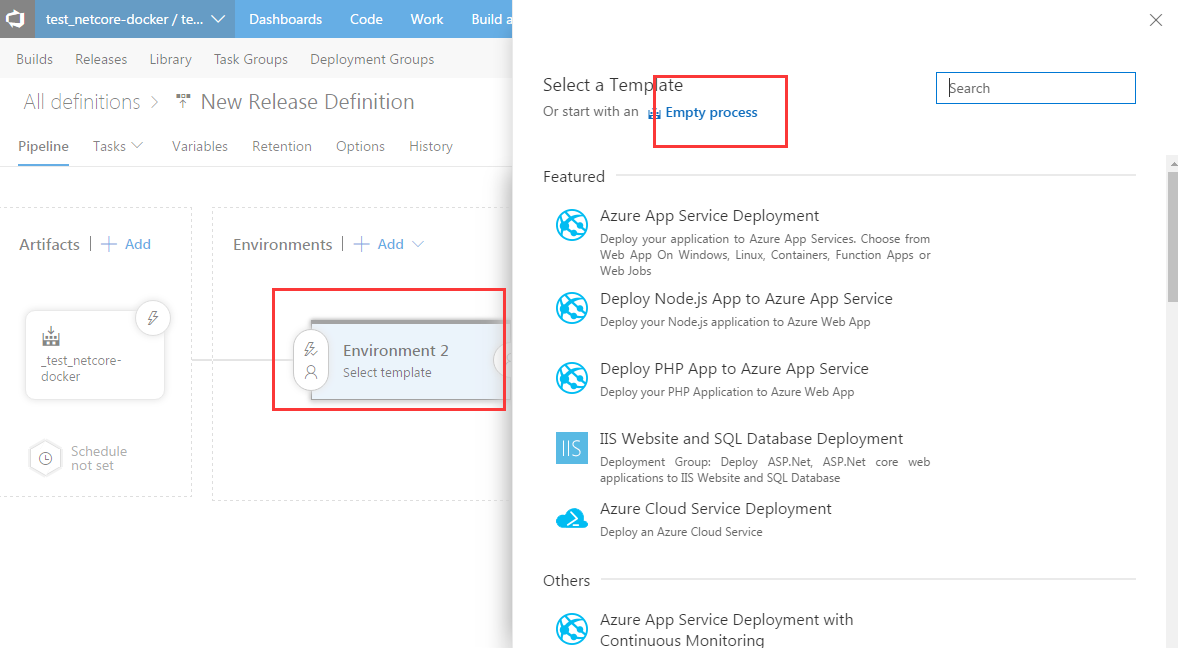Viewport: 1178px width, 648px height.
Task: Open the Work hub
Action: (x=427, y=19)
